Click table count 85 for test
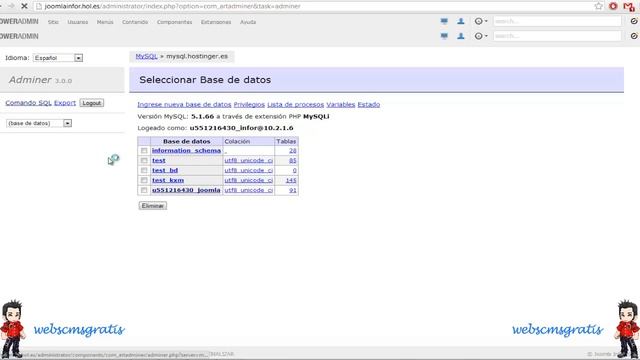This screenshot has width=640, height=360. [x=293, y=160]
